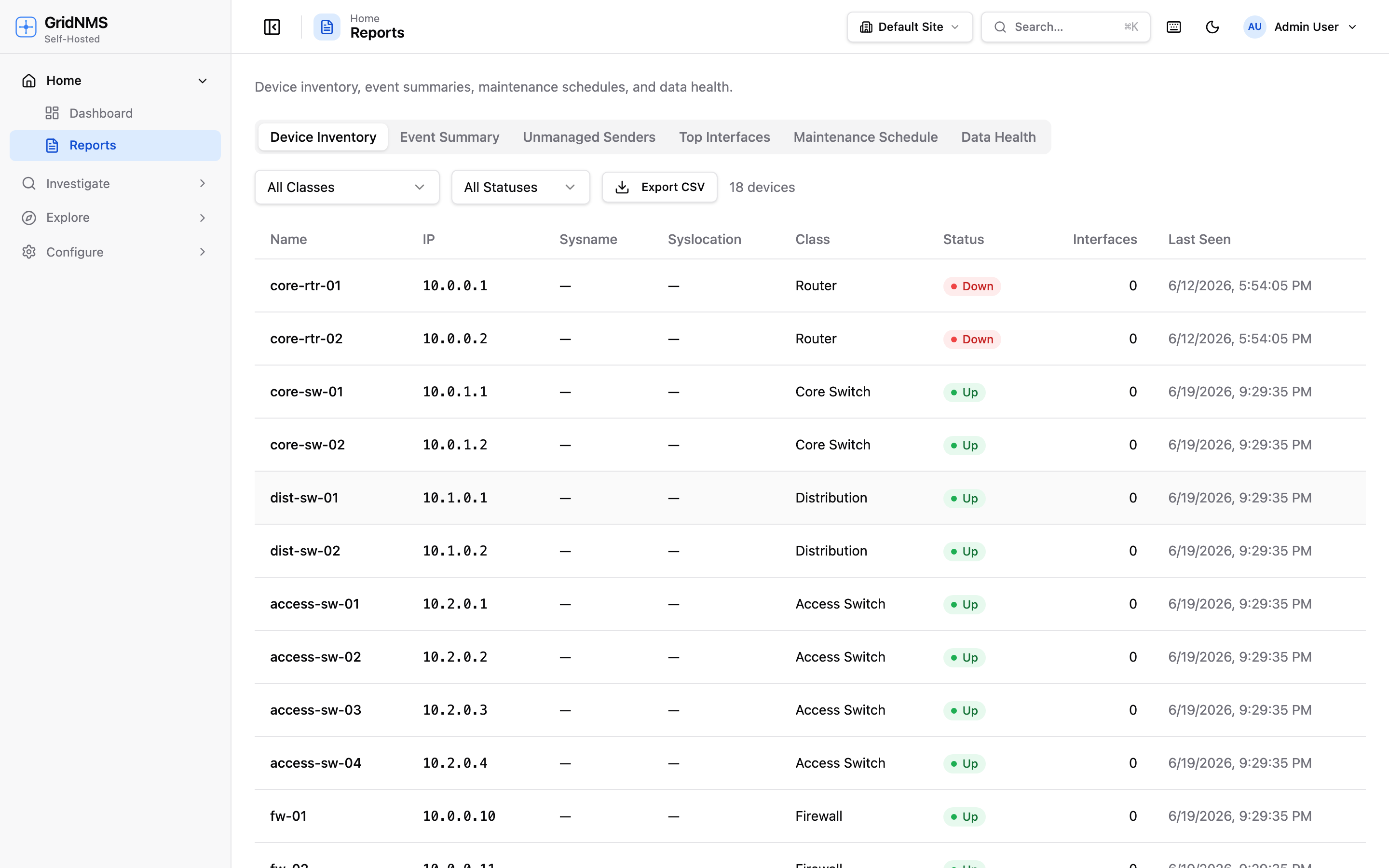Click the Core Switch class for core-sw-02
This screenshot has height=868, width=1389.
pyautogui.click(x=833, y=445)
